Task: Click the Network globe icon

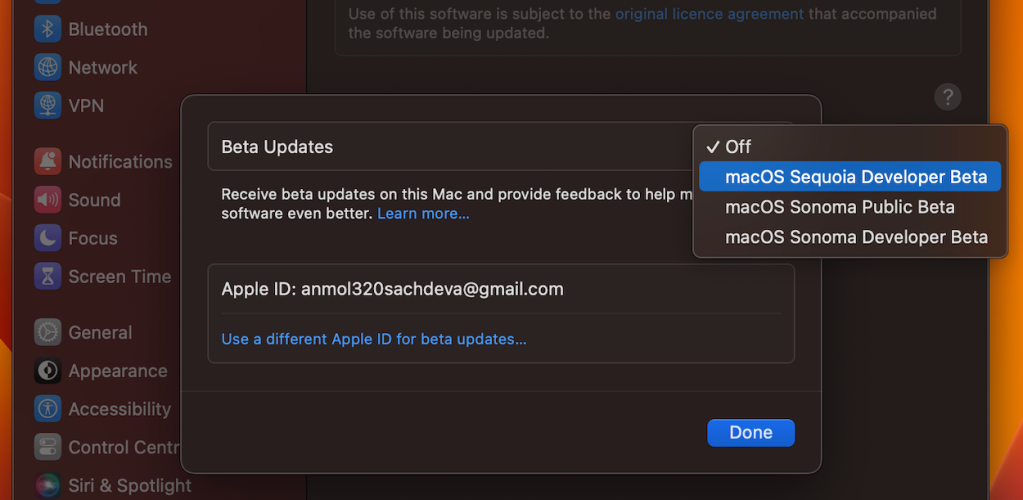Action: 48,67
